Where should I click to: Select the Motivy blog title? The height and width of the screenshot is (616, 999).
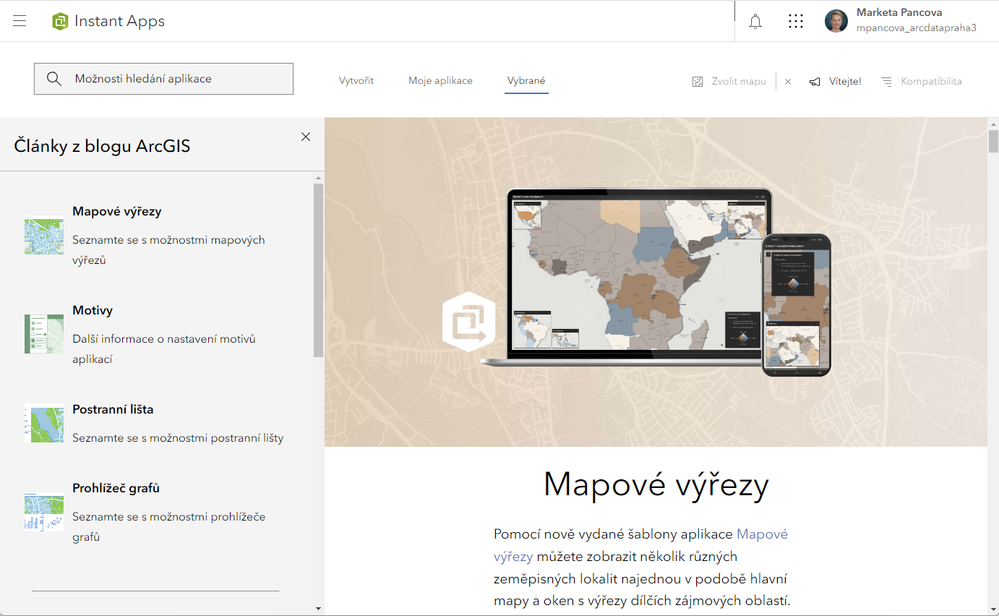click(92, 310)
